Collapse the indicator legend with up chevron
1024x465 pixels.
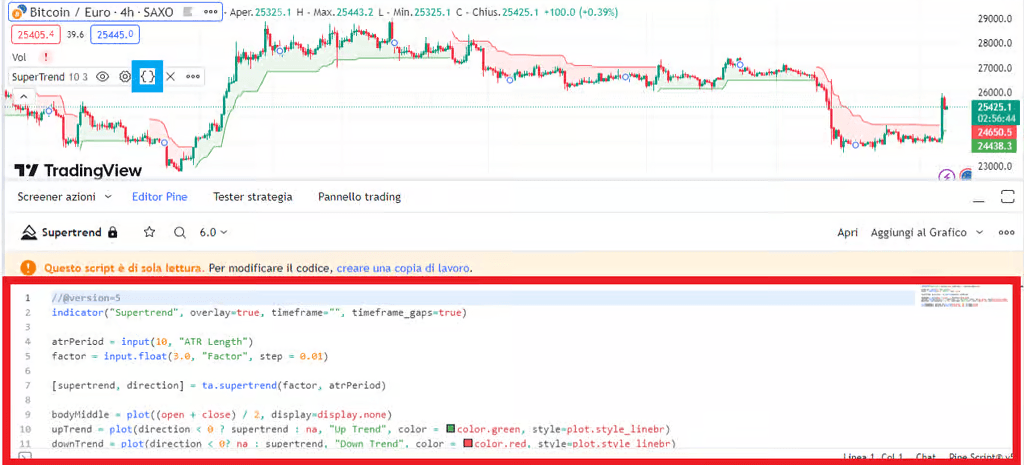click(23, 96)
